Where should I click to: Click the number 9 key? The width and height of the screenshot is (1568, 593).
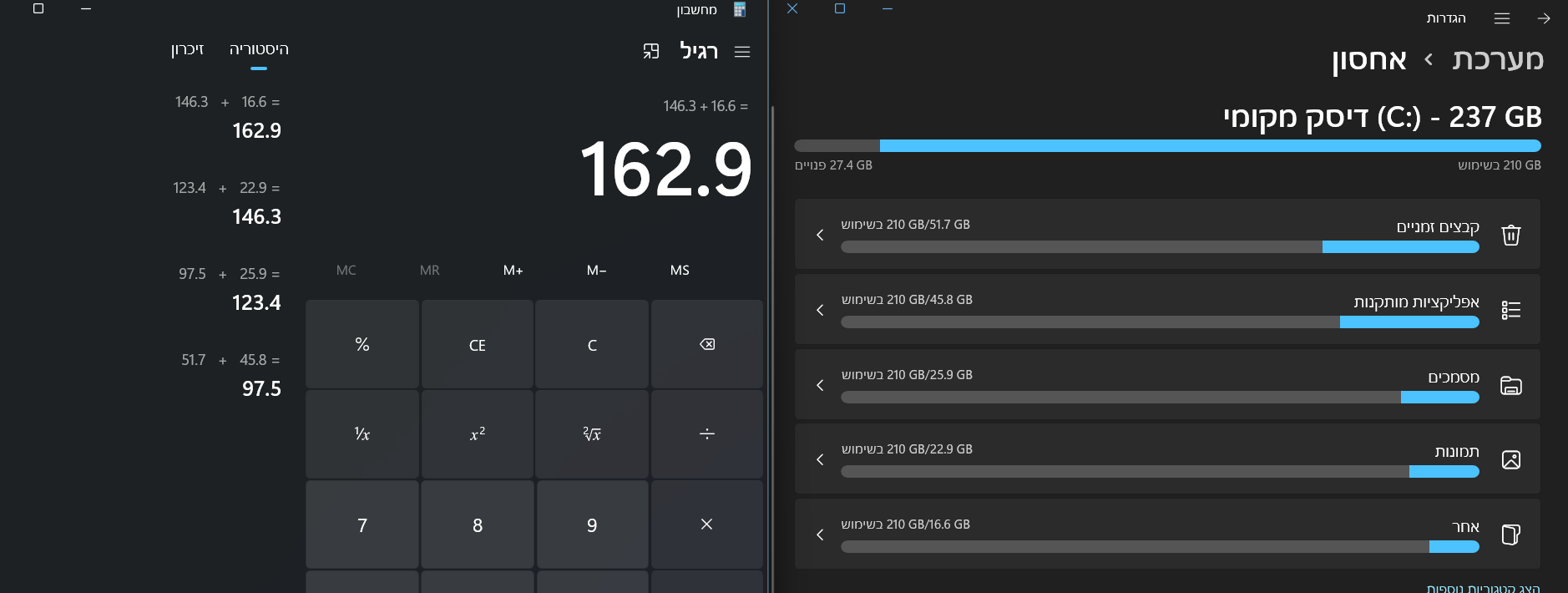[592, 525]
